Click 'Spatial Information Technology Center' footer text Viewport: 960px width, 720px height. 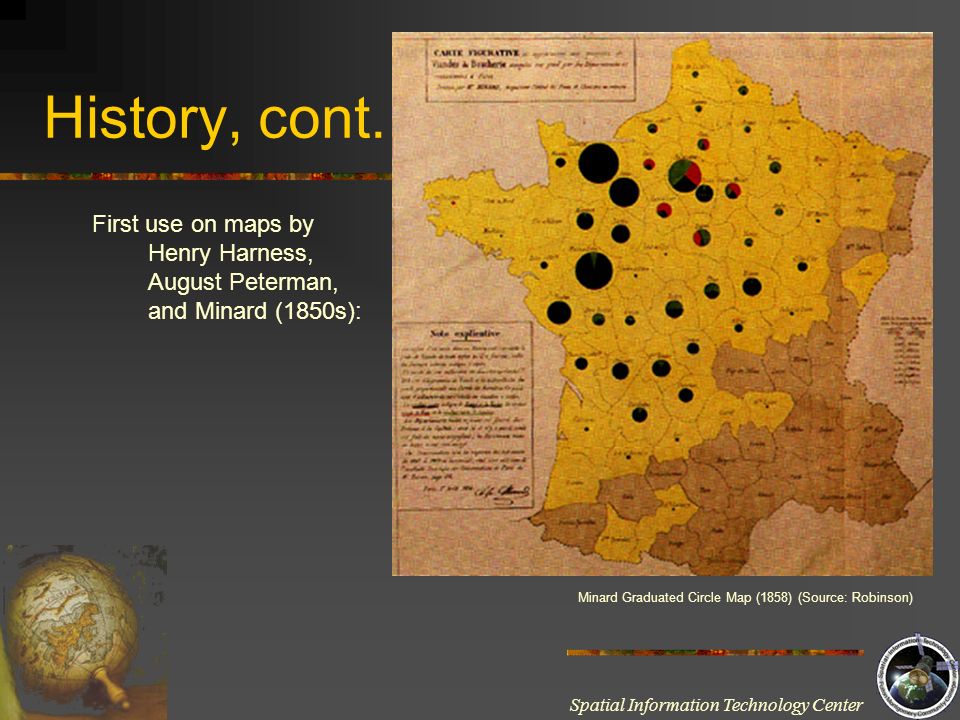click(x=716, y=705)
